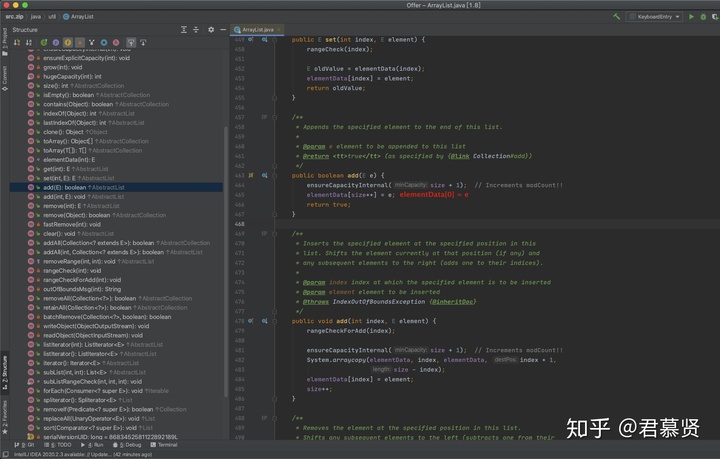Viewport: 720px width, 459px height.
Task: Toggle pink Show Lambdas filter icon
Action: pos(116,42)
